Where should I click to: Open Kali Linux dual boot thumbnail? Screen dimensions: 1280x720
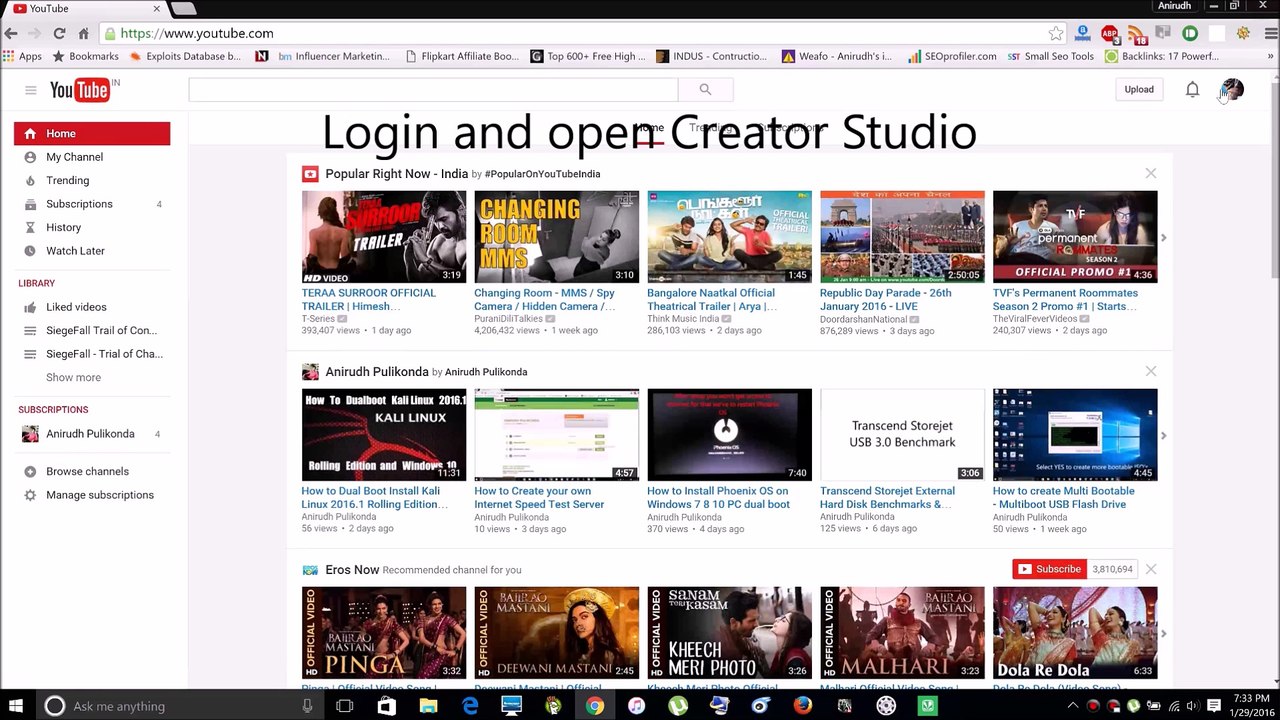(384, 435)
